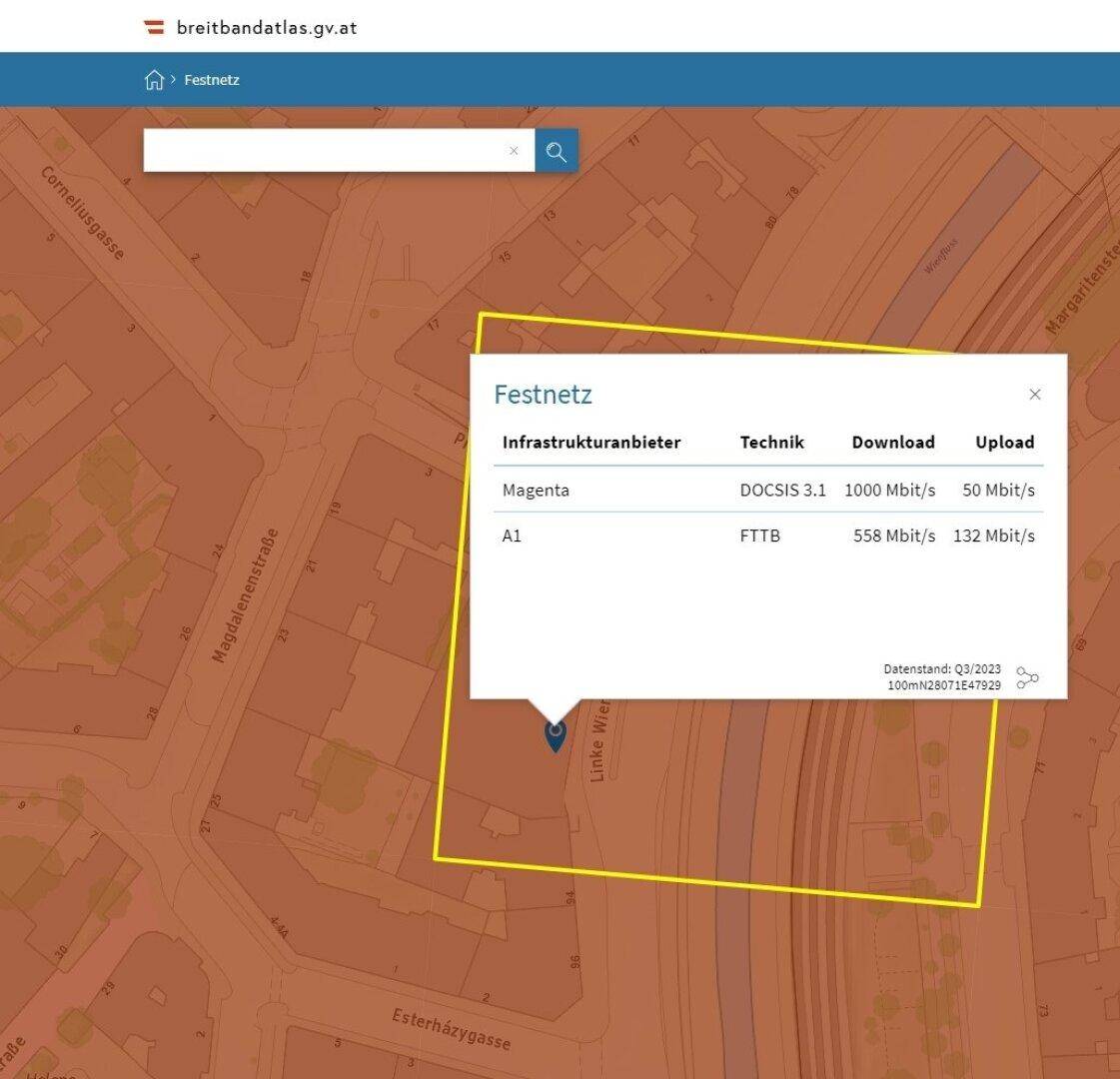Click the grid ID 100mN28071E47929
Screen dimensions: 1120x1079
[944, 684]
